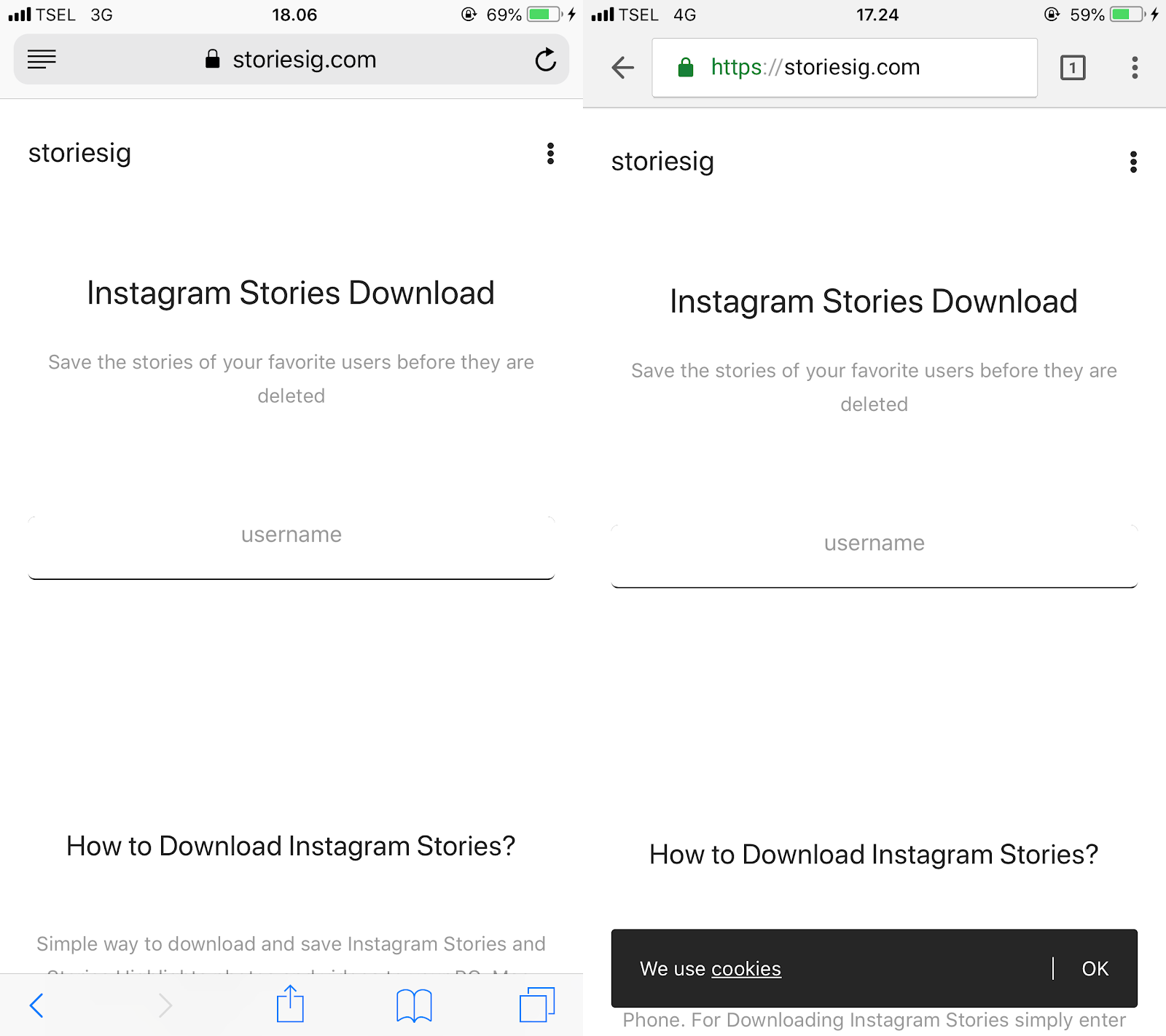Select the https://storiesig.com URL in Chrome
Image resolution: width=1166 pixels, height=1036 pixels.
click(x=815, y=68)
